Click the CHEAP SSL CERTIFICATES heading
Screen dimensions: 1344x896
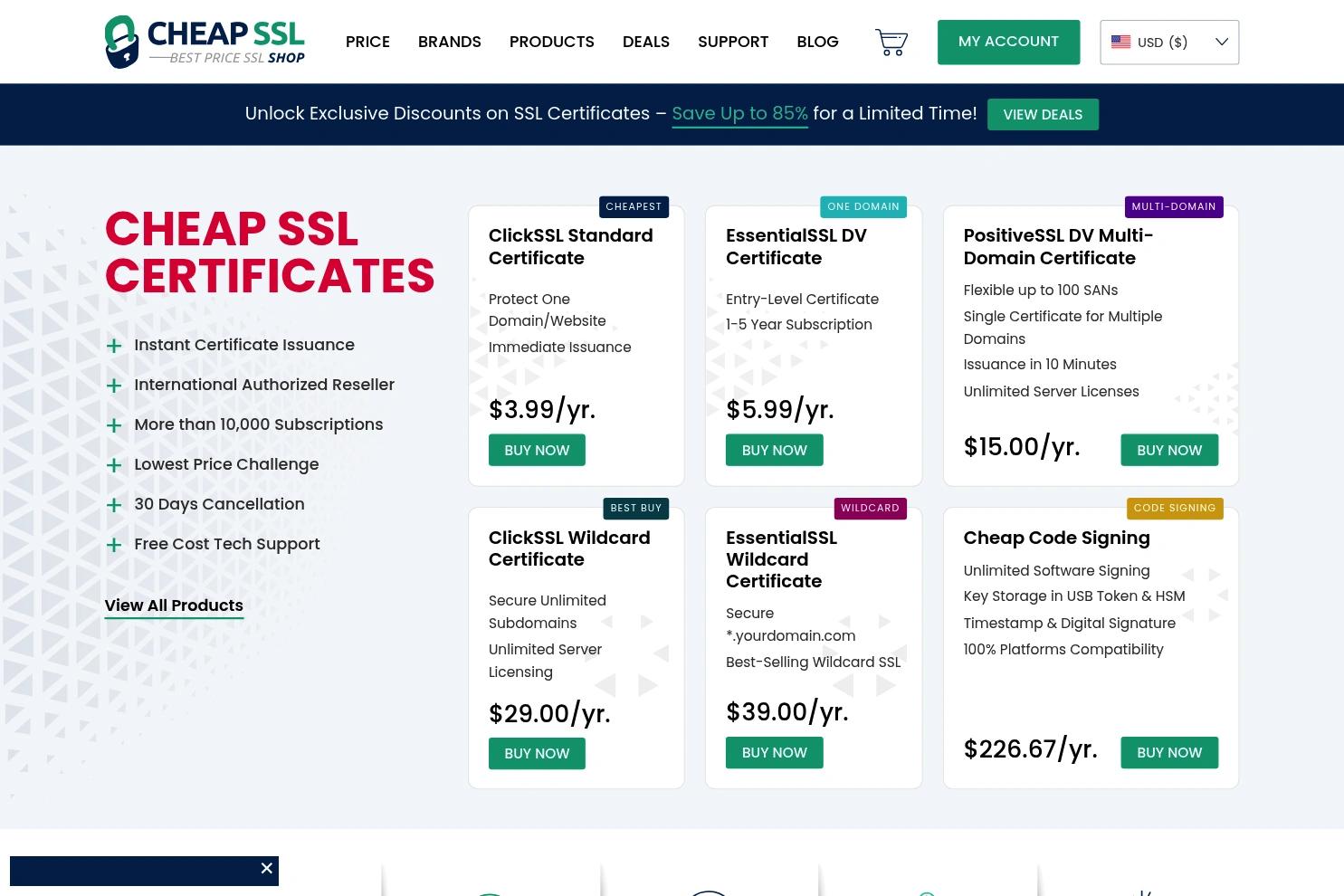point(270,253)
